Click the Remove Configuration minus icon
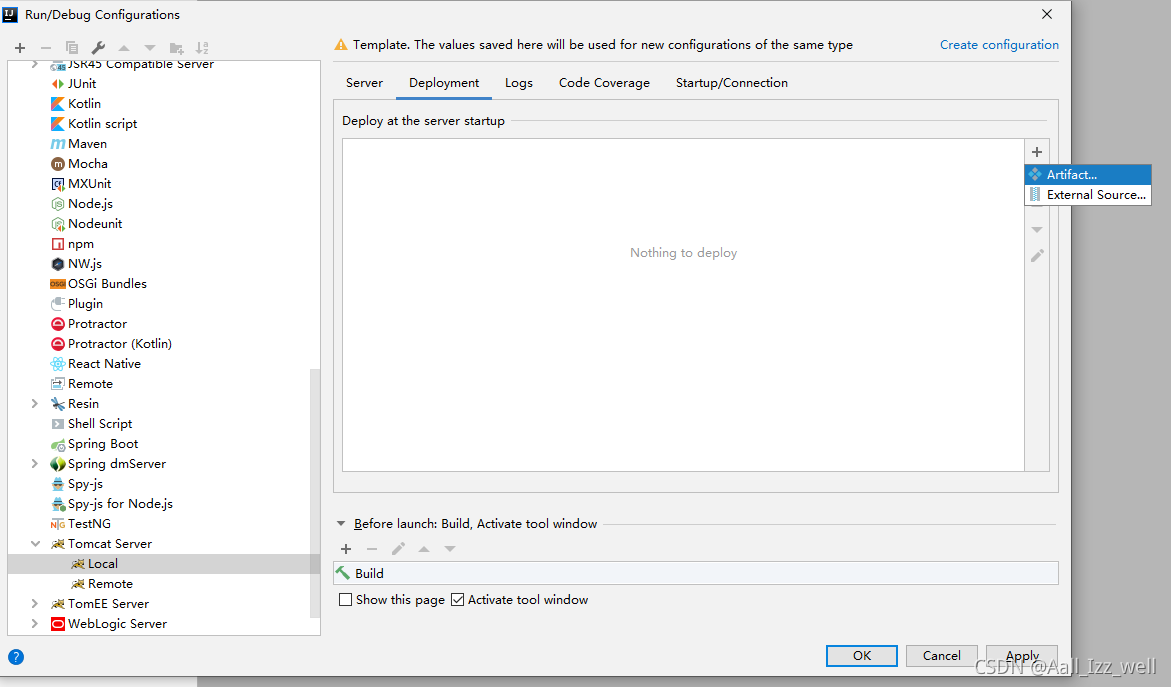Screen dimensions: 1171x687 46,48
